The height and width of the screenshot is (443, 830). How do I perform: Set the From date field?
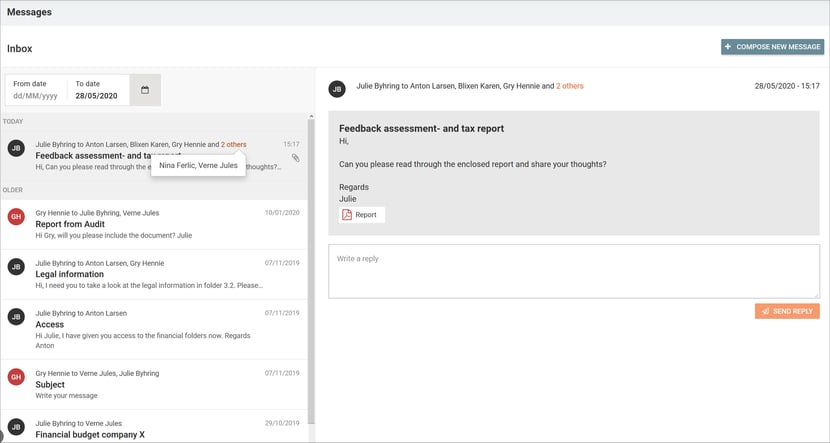tap(36, 90)
